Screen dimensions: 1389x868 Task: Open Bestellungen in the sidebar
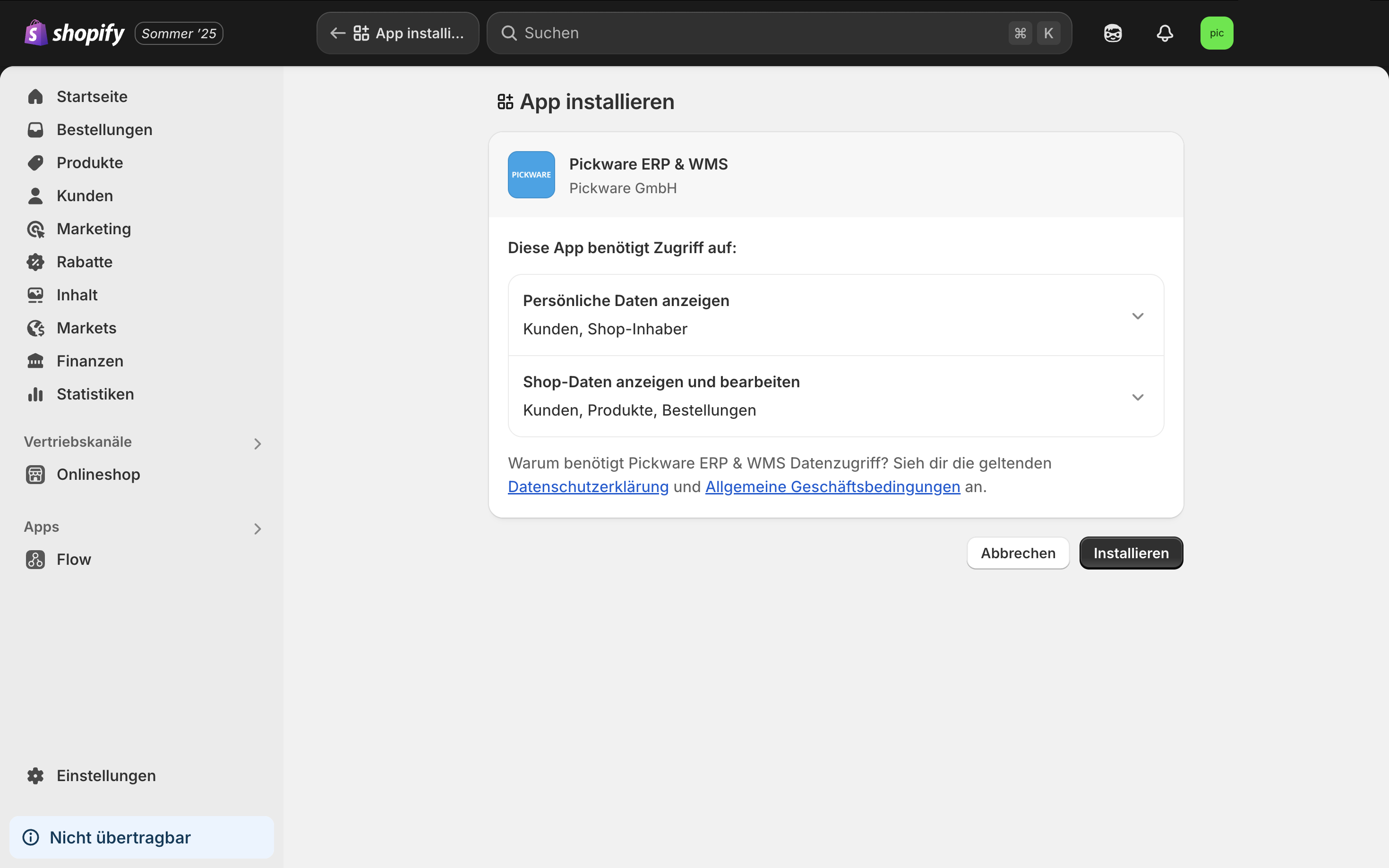104,130
